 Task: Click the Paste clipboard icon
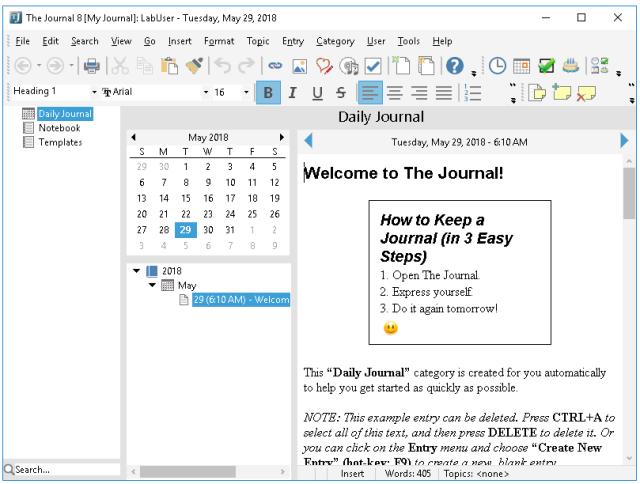(169, 66)
